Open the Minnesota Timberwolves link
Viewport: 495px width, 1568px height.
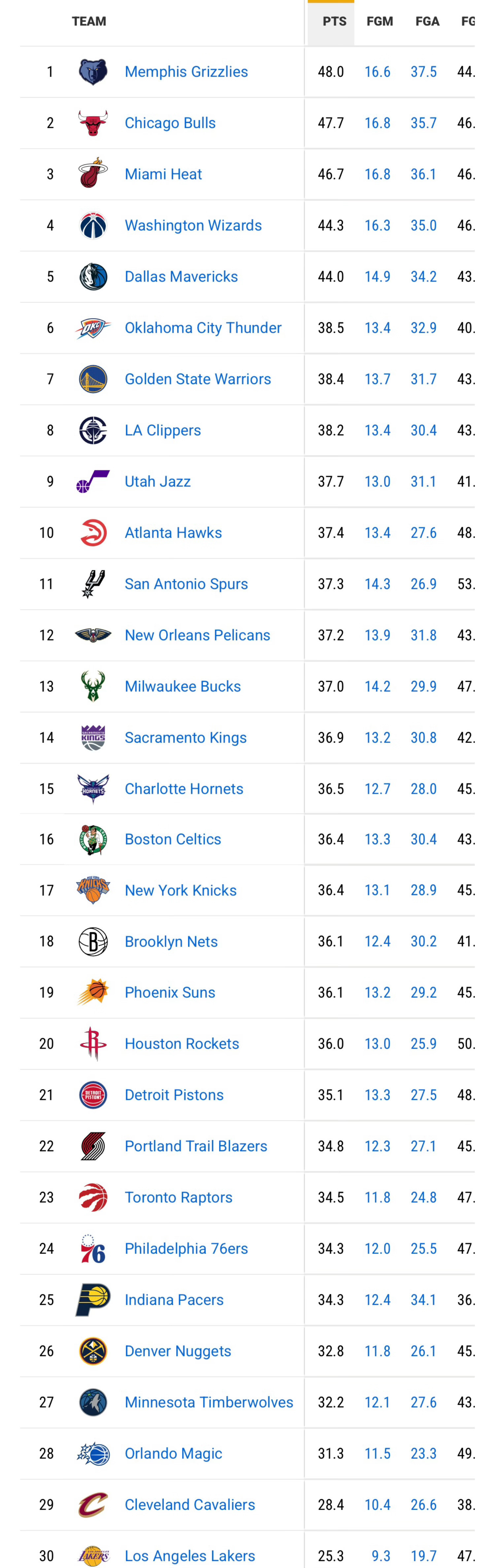click(209, 1402)
